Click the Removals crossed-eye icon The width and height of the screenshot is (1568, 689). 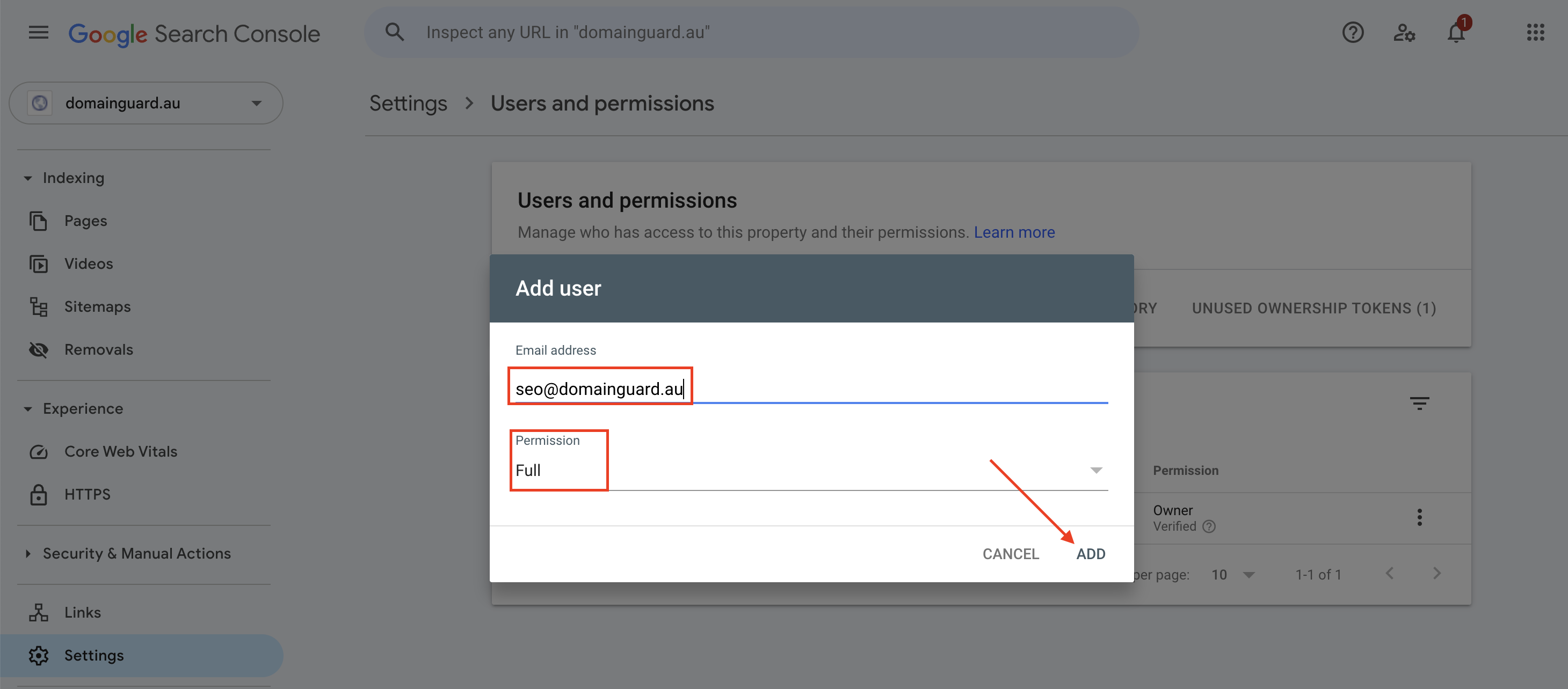click(x=38, y=350)
